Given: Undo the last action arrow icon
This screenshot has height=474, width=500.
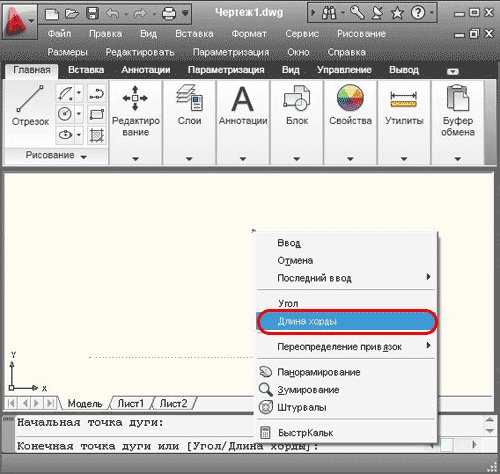Looking at the screenshot, I should 113,14.
